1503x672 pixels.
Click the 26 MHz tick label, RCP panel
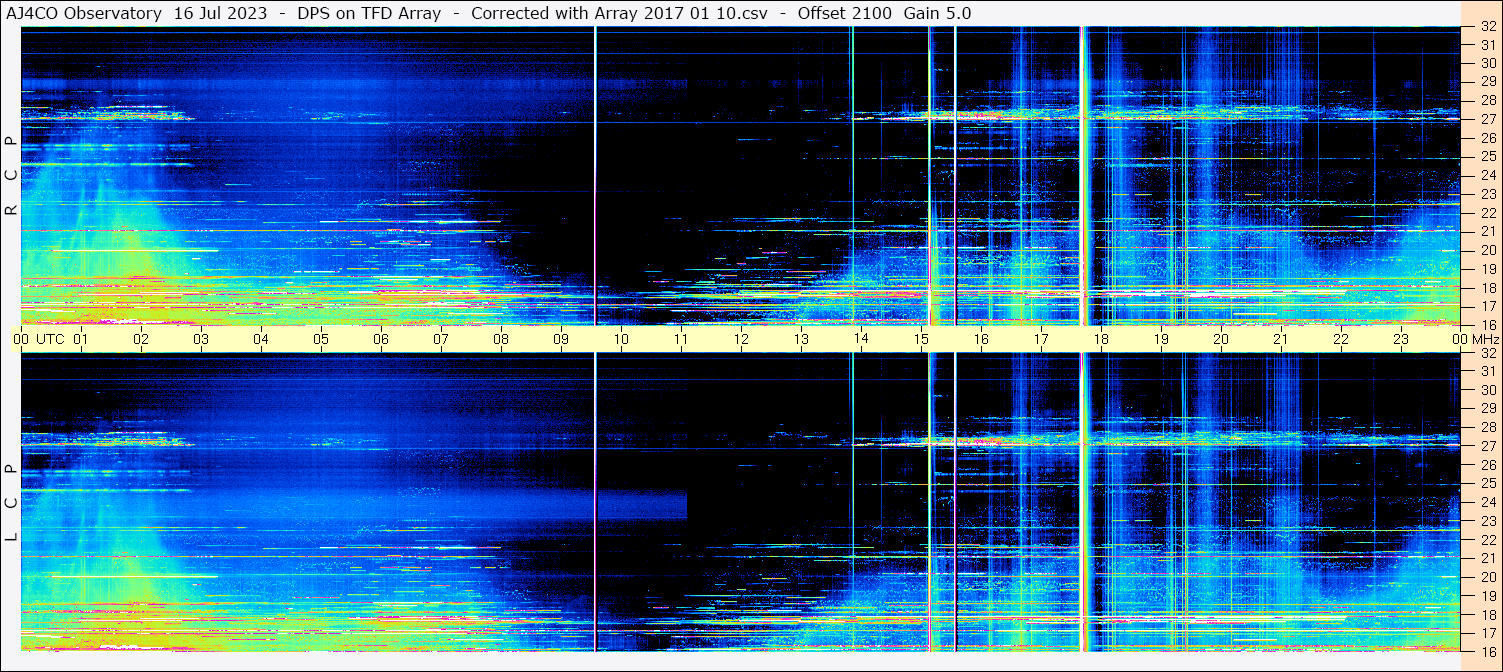pos(1488,138)
